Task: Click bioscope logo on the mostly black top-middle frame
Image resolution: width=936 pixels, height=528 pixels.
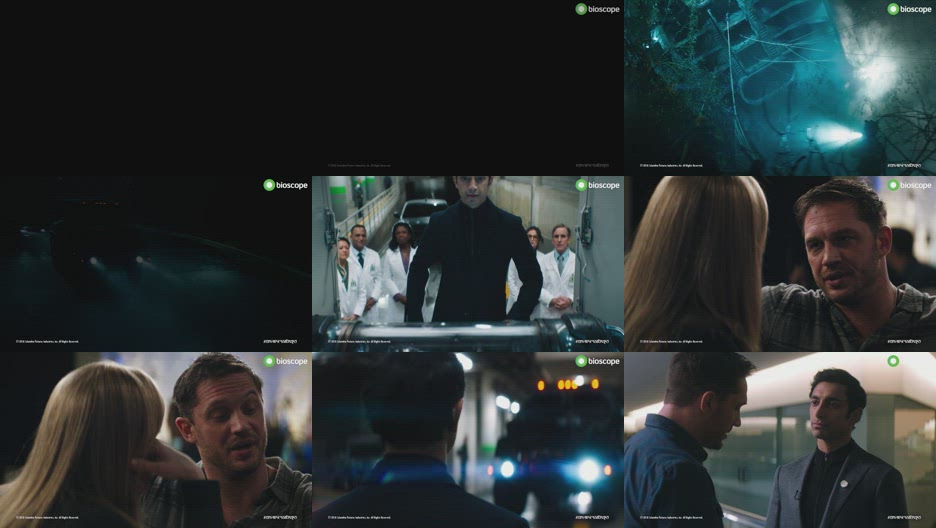Action: (598, 9)
